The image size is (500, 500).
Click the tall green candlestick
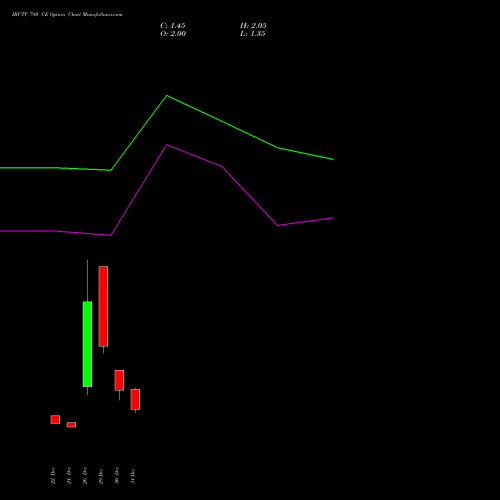[87, 344]
